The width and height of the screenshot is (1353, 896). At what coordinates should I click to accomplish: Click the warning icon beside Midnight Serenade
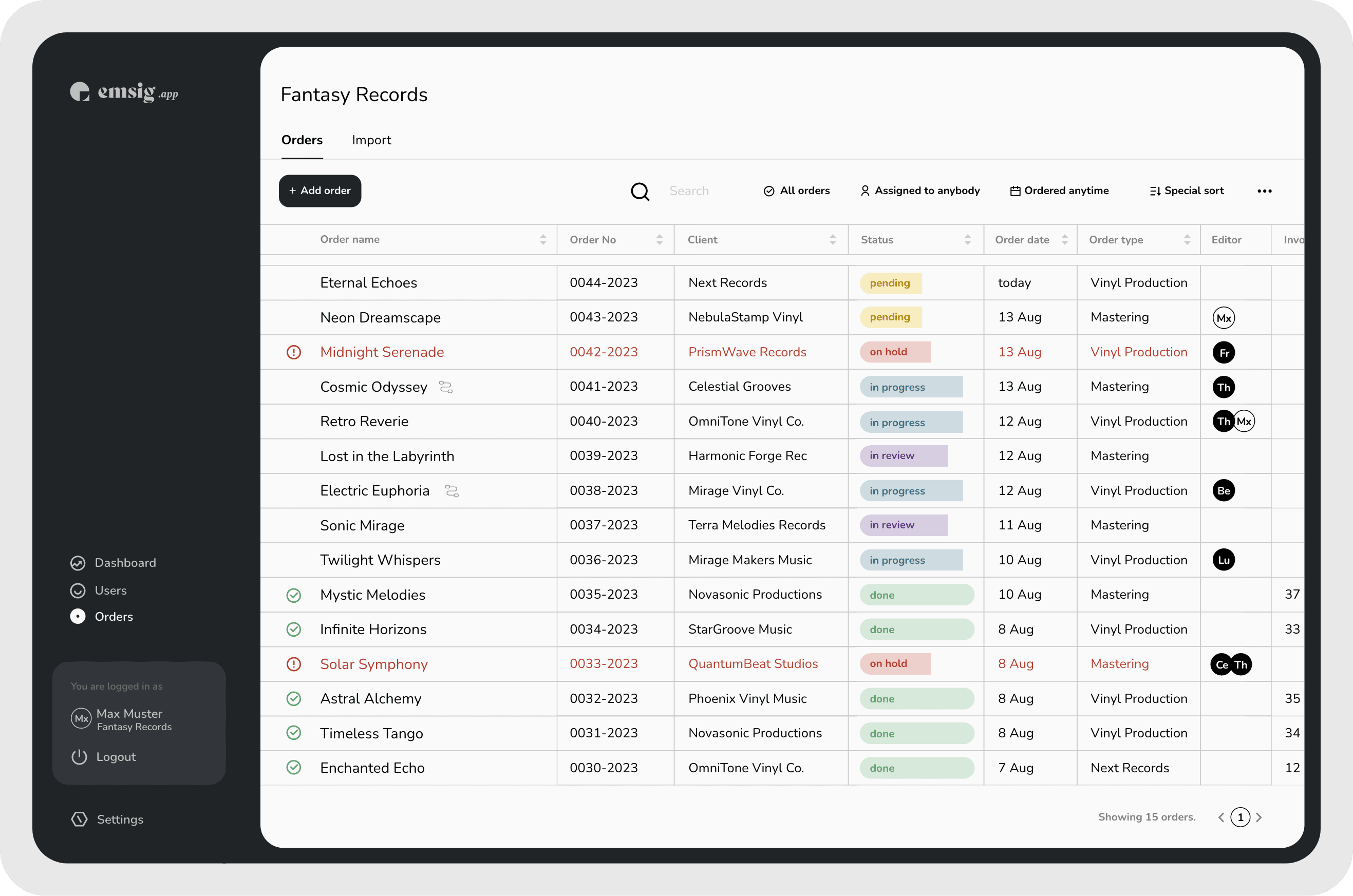click(x=294, y=352)
